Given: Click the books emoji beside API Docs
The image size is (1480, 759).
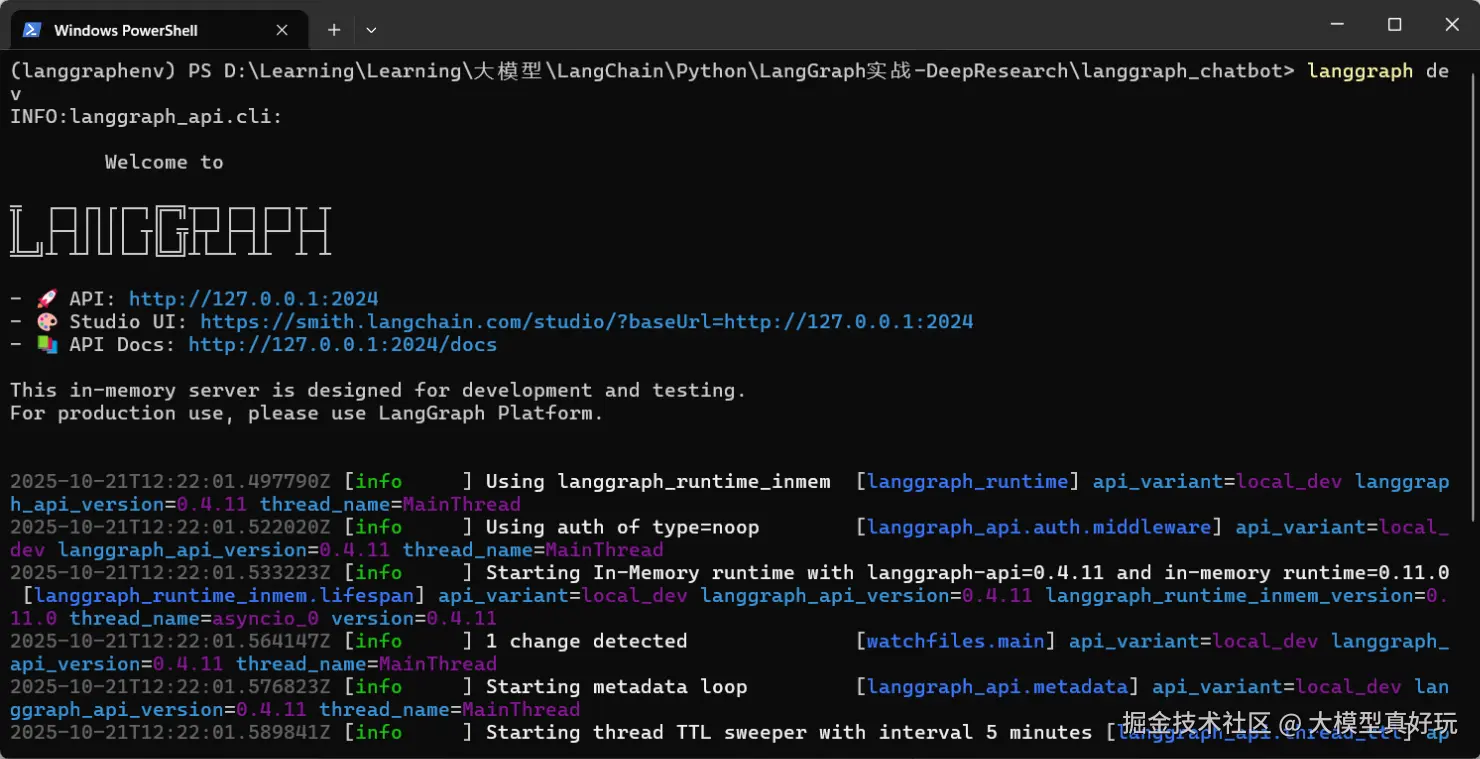Looking at the screenshot, I should [46, 345].
